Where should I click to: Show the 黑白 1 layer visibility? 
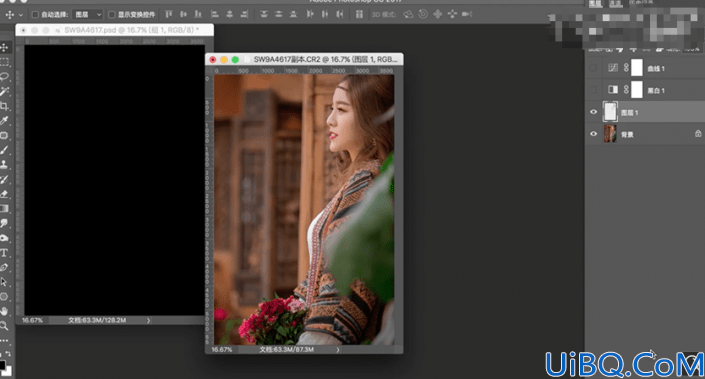point(593,90)
